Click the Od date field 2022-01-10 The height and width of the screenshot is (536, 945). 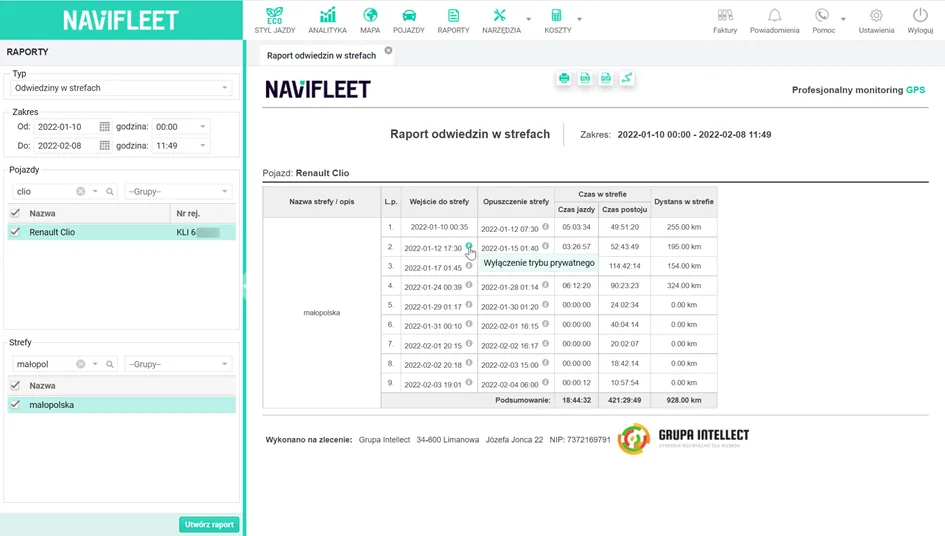(65, 127)
